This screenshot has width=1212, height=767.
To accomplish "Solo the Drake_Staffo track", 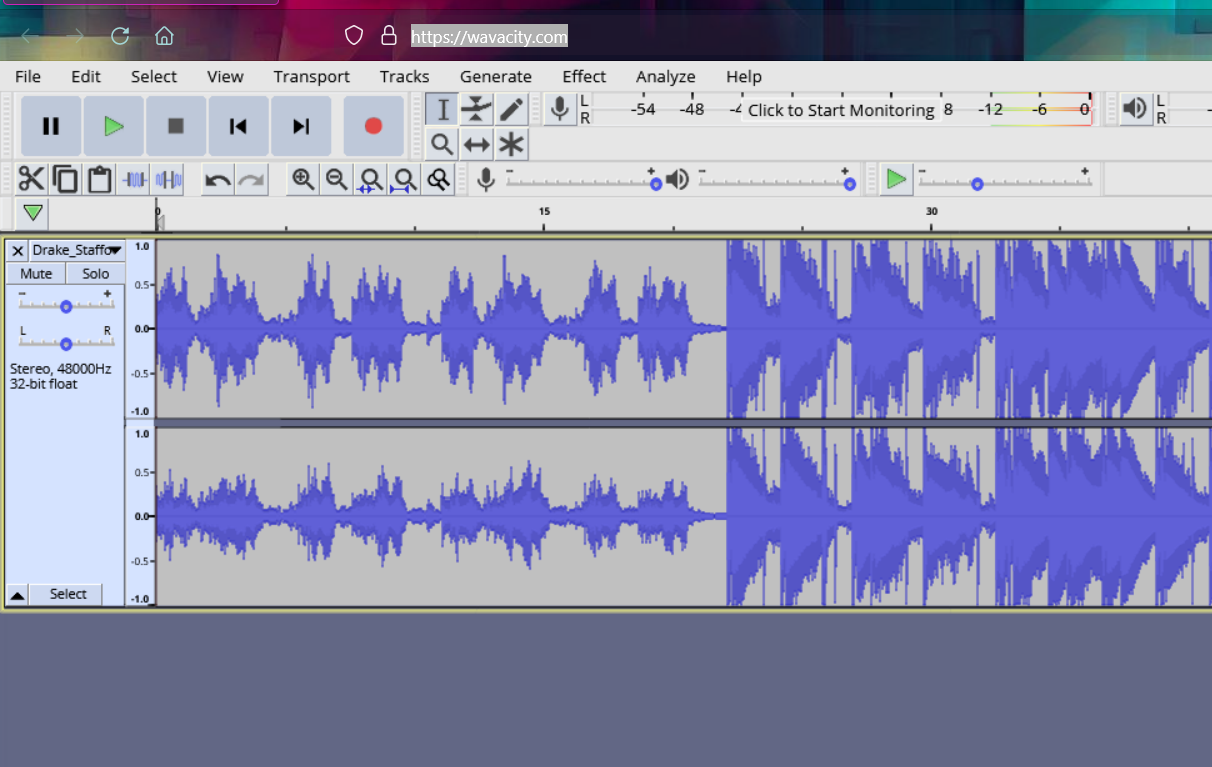I will tap(96, 273).
